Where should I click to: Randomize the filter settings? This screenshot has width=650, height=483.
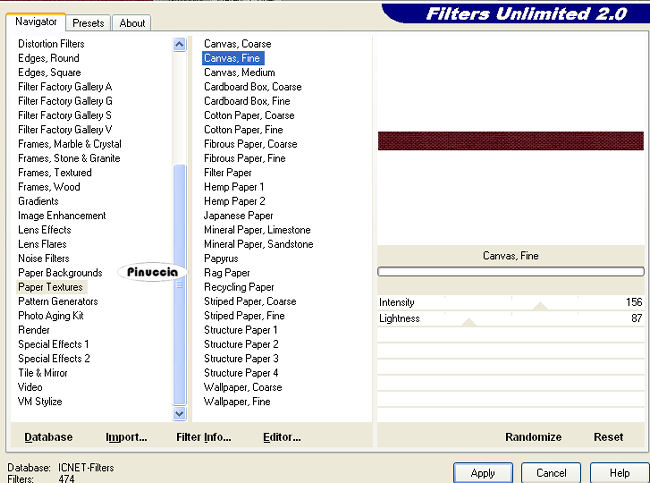click(x=533, y=437)
